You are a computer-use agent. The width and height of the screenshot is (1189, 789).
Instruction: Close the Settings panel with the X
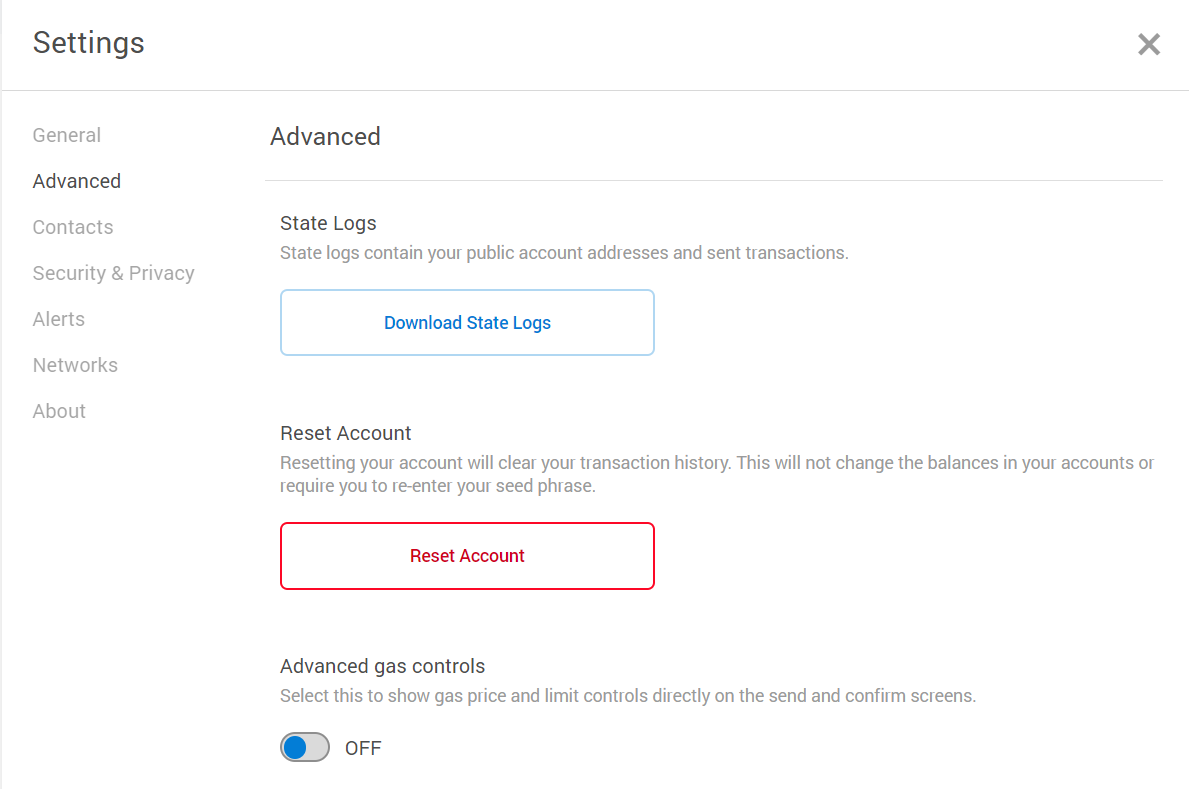coord(1148,44)
